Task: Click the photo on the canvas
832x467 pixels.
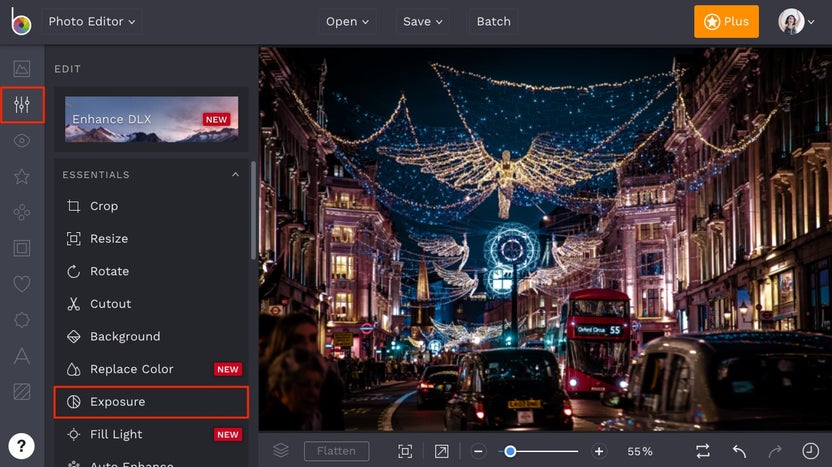Action: click(545, 239)
